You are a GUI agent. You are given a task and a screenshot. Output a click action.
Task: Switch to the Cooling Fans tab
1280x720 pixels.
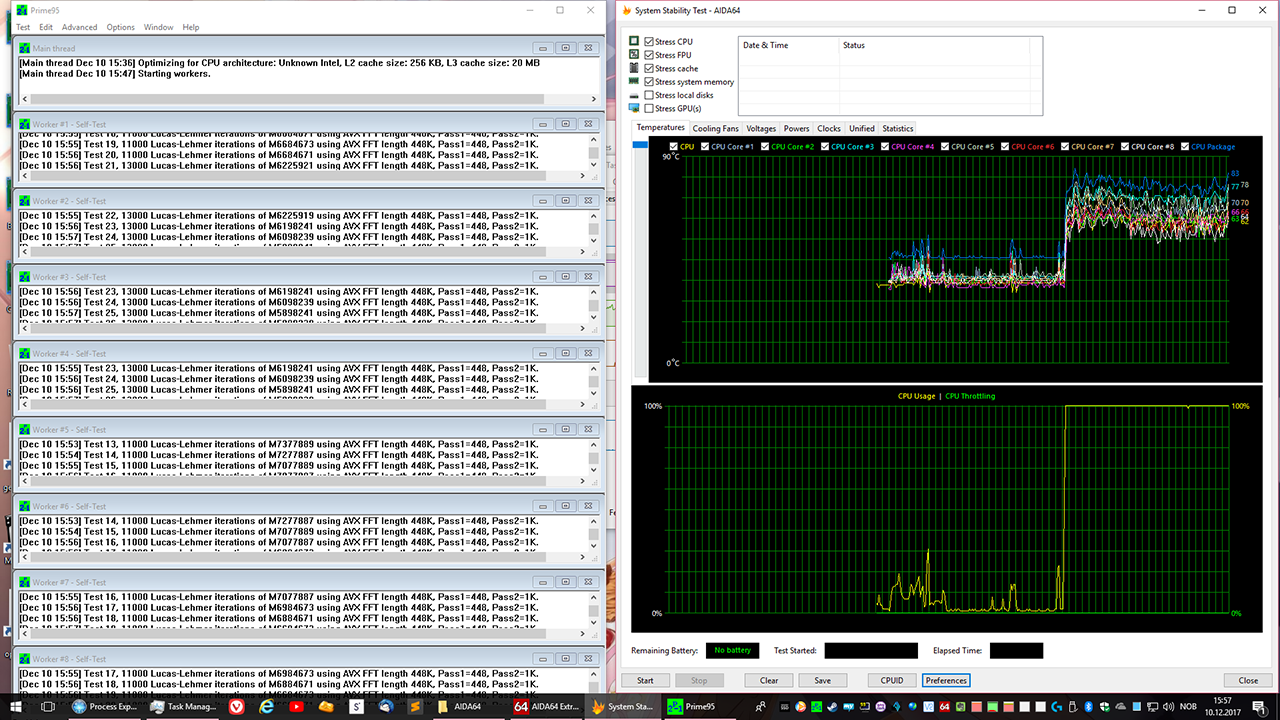click(x=715, y=129)
